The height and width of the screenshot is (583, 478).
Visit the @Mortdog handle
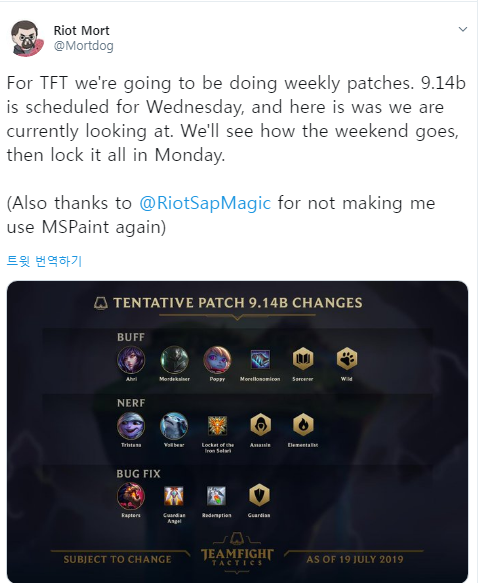[84, 46]
